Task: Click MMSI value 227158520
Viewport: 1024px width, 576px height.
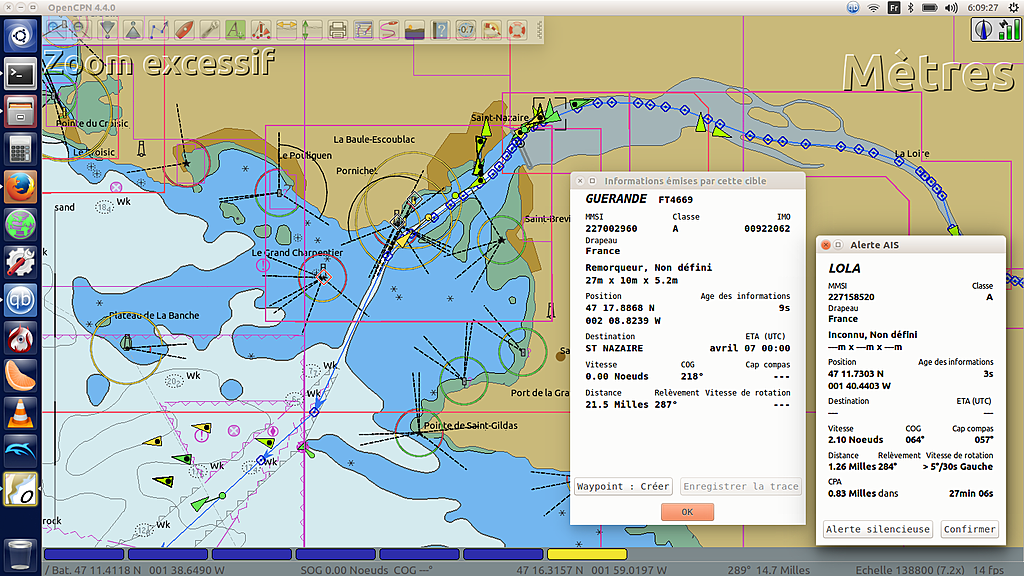Action: click(x=851, y=296)
